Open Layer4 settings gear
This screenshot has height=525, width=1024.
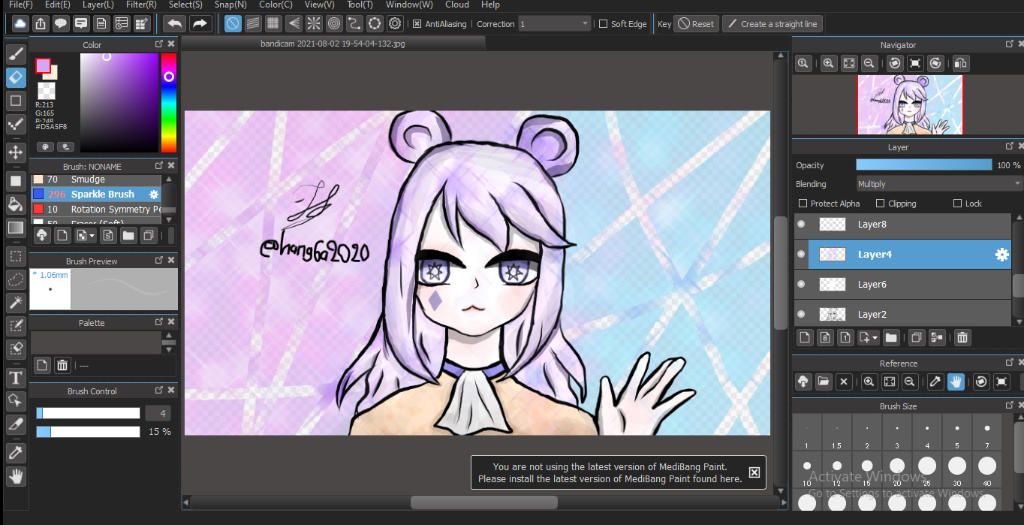[x=1002, y=255]
